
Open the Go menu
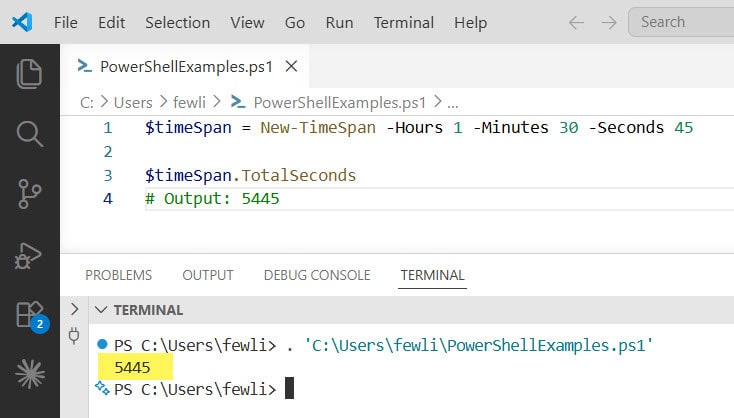click(295, 22)
